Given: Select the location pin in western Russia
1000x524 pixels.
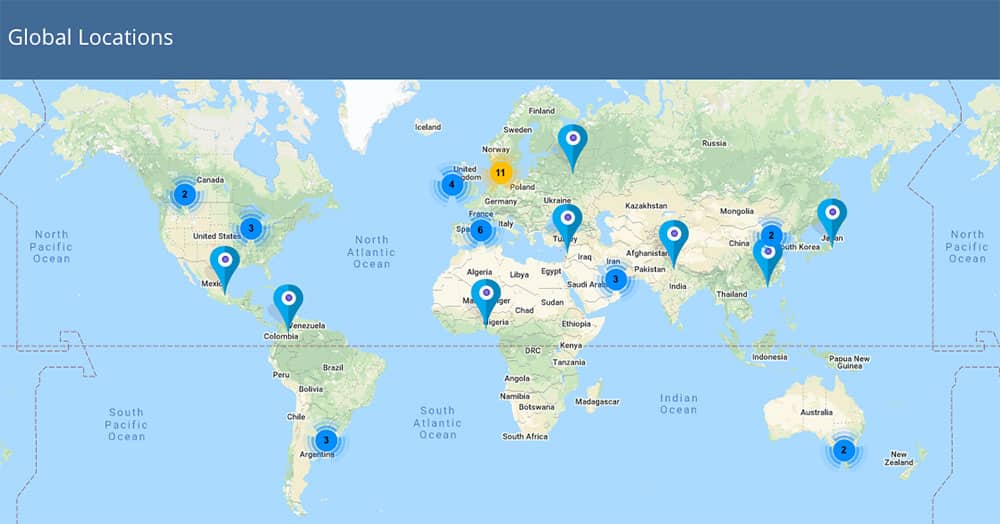Looking at the screenshot, I should pyautogui.click(x=573, y=148).
